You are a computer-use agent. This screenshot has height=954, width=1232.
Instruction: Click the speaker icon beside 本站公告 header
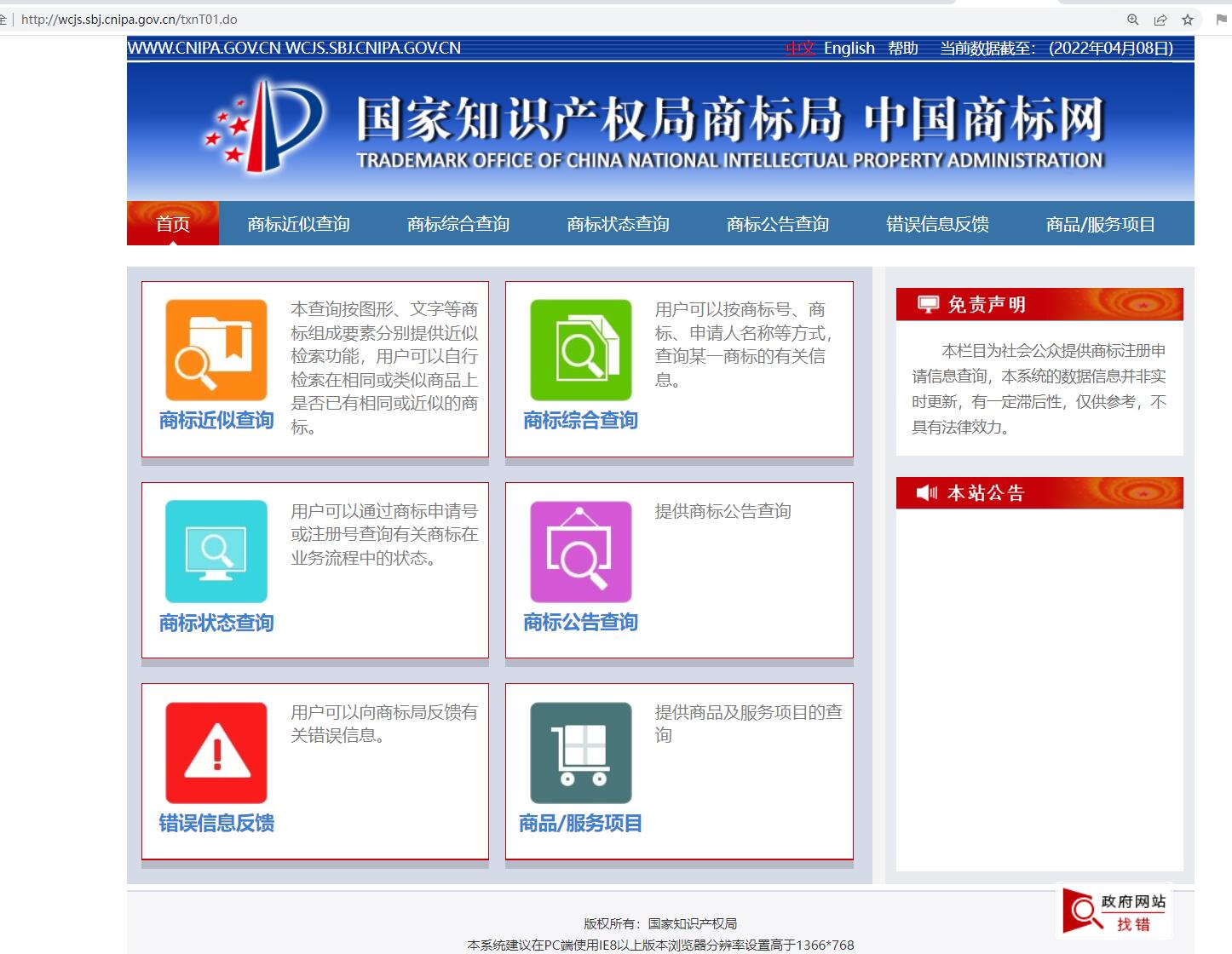925,491
